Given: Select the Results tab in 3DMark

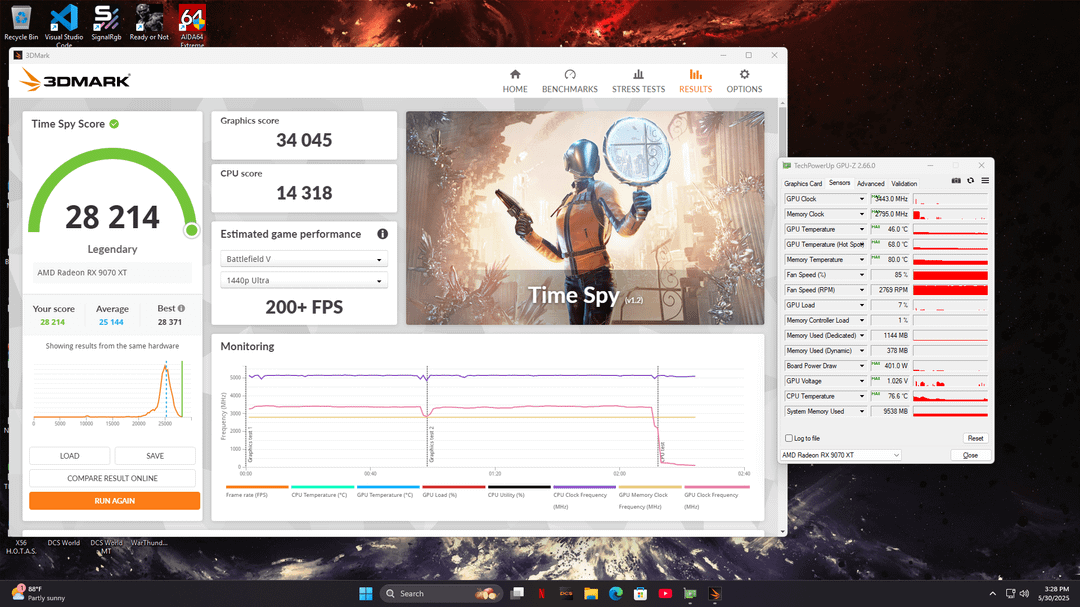Looking at the screenshot, I should (x=695, y=81).
